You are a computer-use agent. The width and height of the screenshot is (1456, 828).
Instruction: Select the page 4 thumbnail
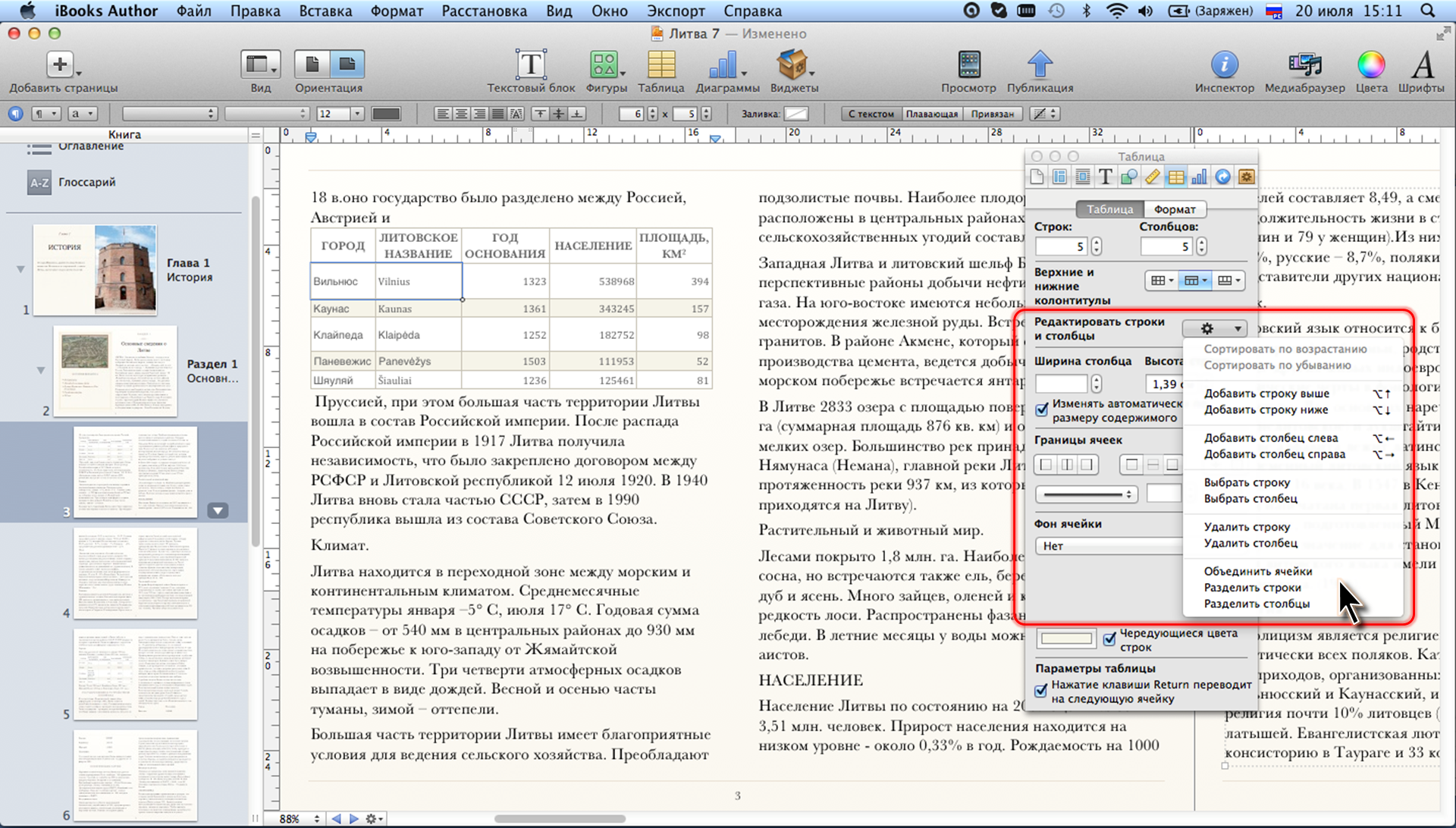click(136, 573)
